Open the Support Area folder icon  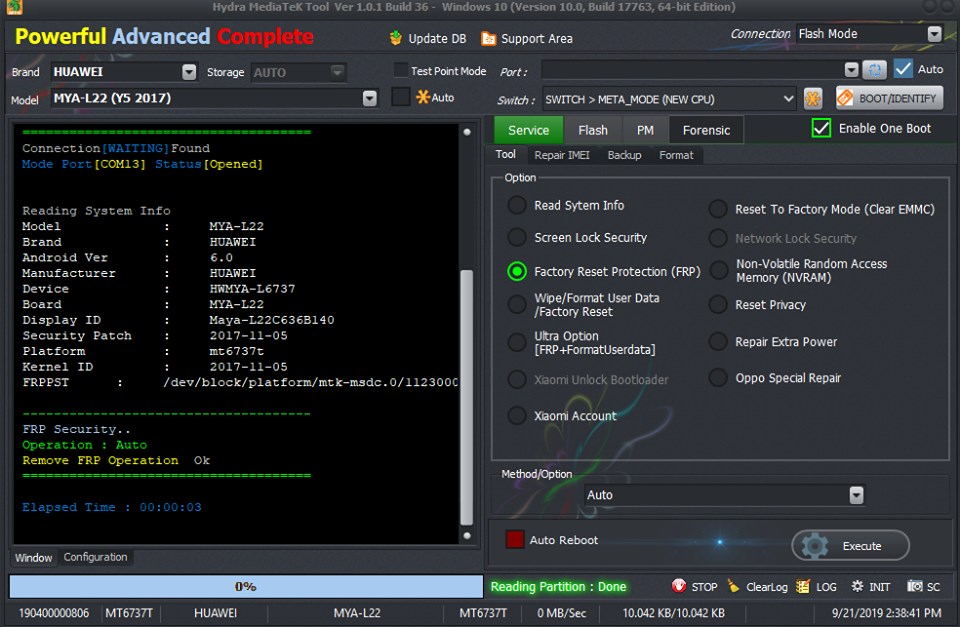488,39
